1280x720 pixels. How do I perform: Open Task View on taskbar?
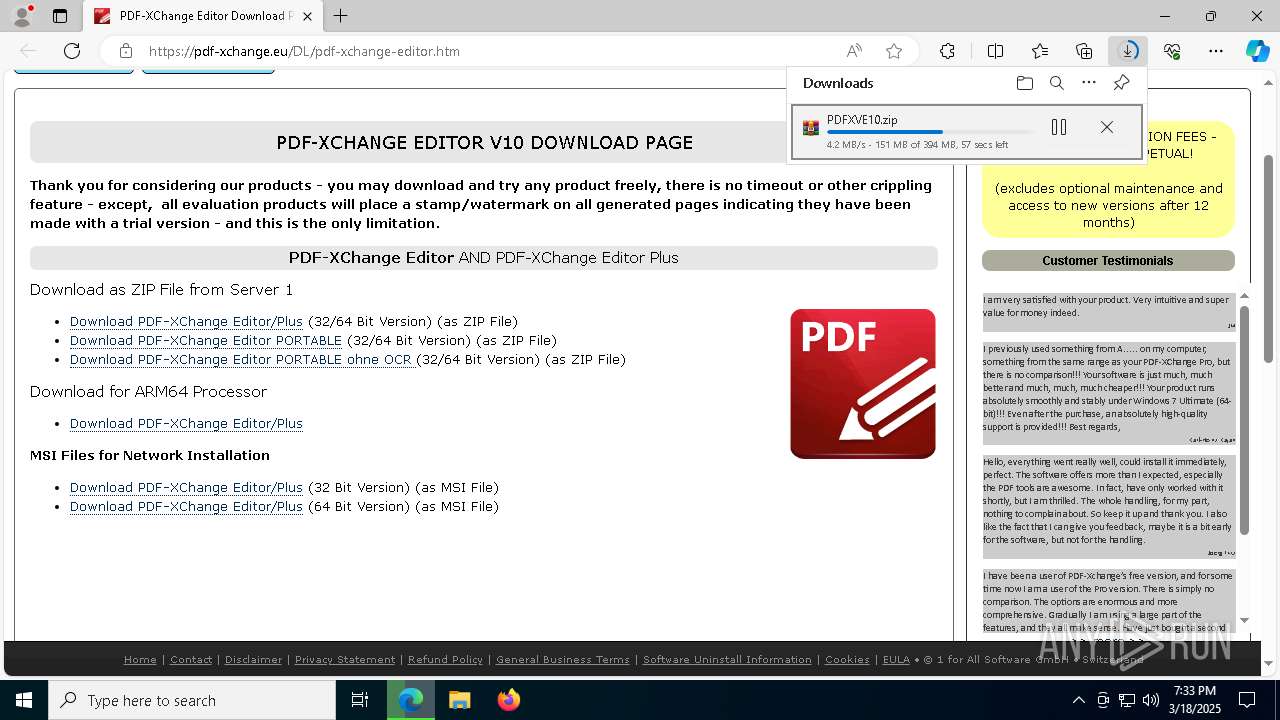click(x=360, y=700)
